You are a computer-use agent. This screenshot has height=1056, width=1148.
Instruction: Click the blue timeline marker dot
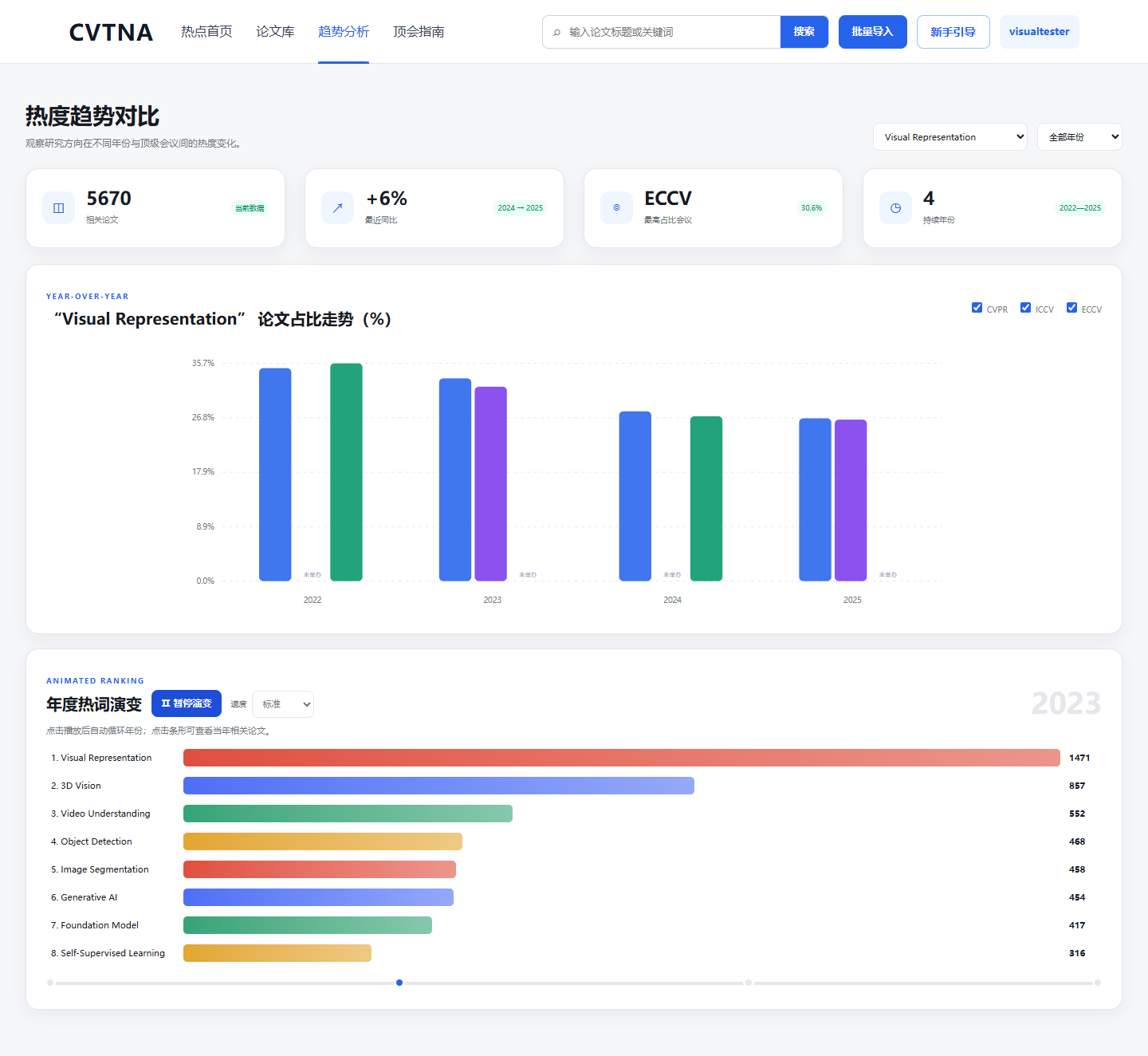(399, 983)
